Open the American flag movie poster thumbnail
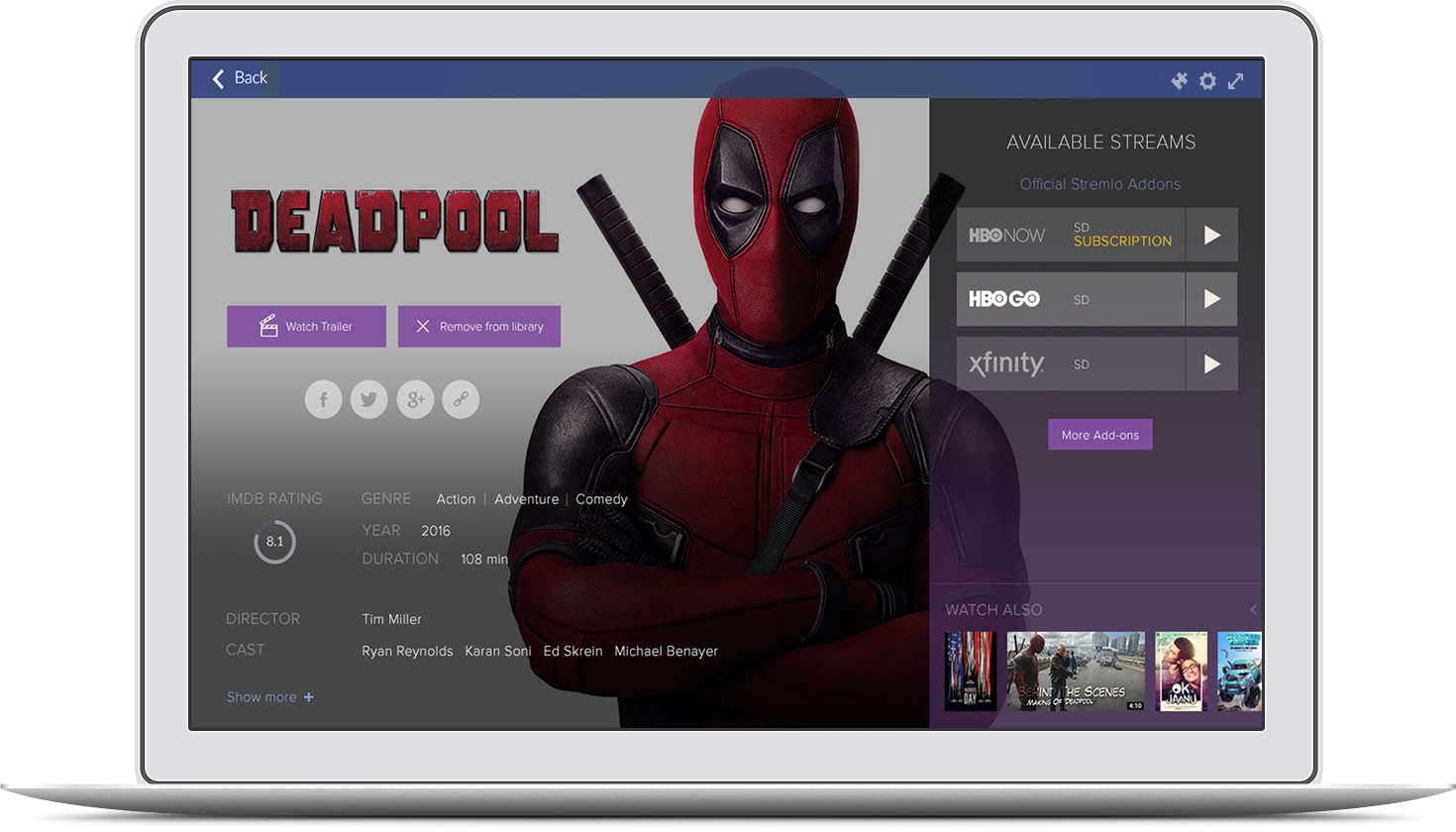Viewport: 1456px width, 832px height. tap(971, 672)
